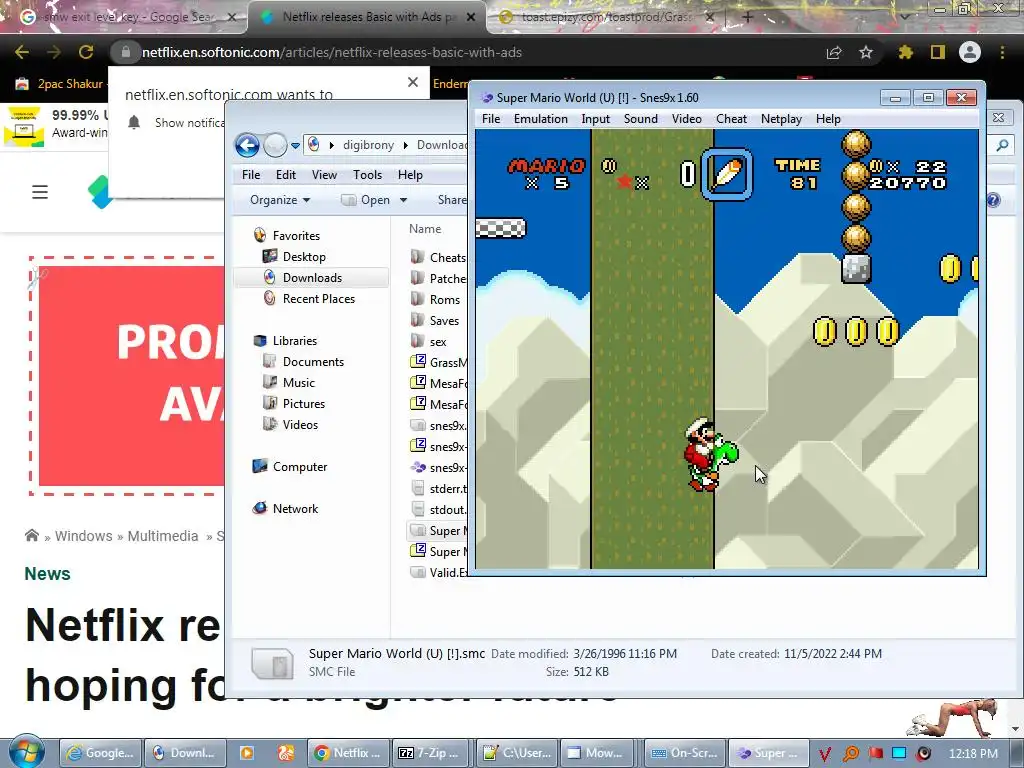Select the Roms folder icon
Image resolution: width=1024 pixels, height=768 pixels.
[417, 299]
